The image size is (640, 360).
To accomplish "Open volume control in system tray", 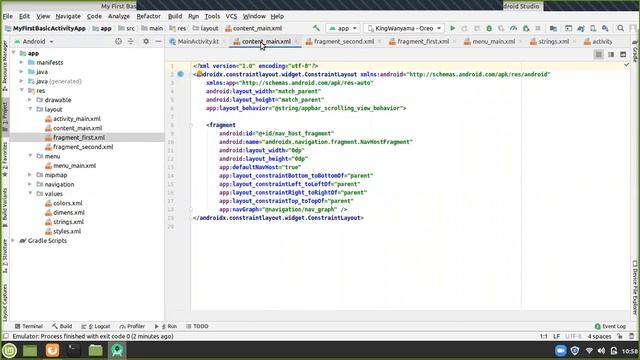I will click(601, 351).
